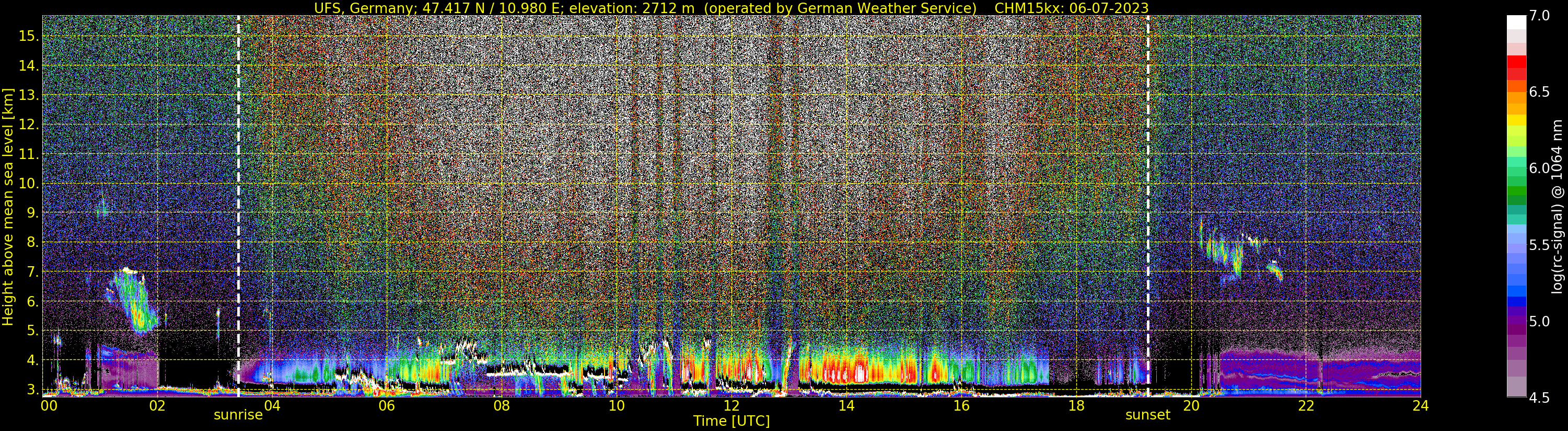1568x431 pixels.
Task: Click the "12" time axis tick label
Action: [731, 405]
